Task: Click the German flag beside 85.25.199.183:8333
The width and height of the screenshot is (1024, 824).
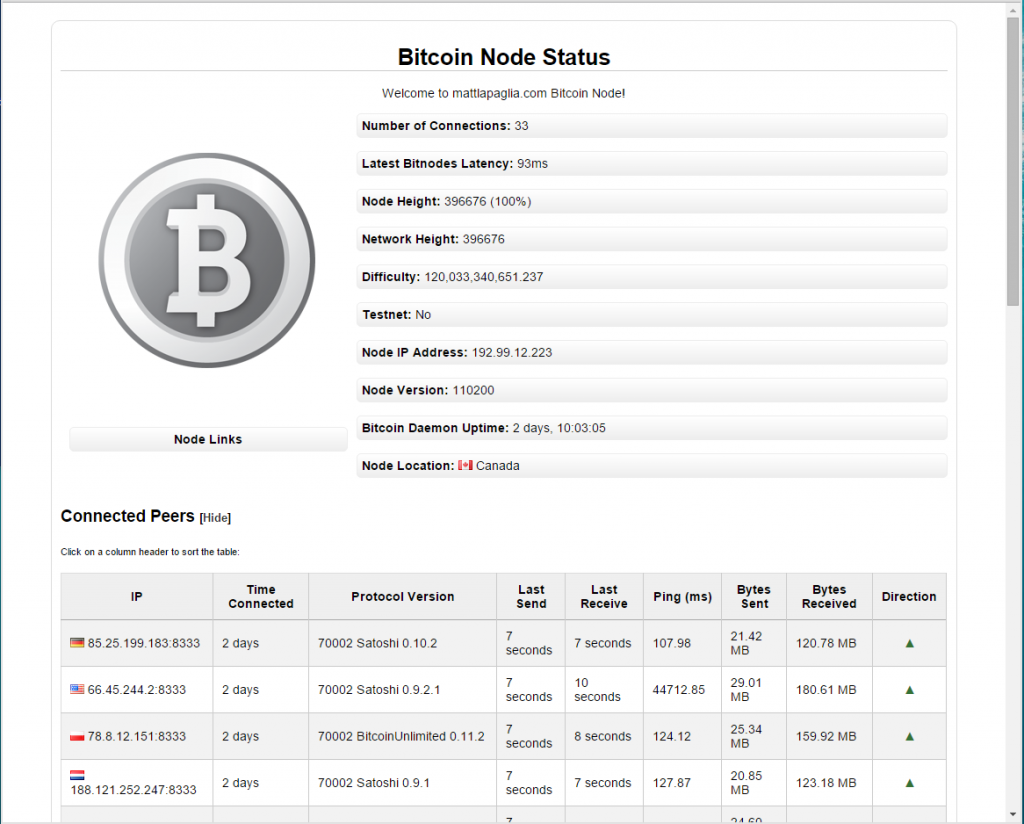Action: 77,642
